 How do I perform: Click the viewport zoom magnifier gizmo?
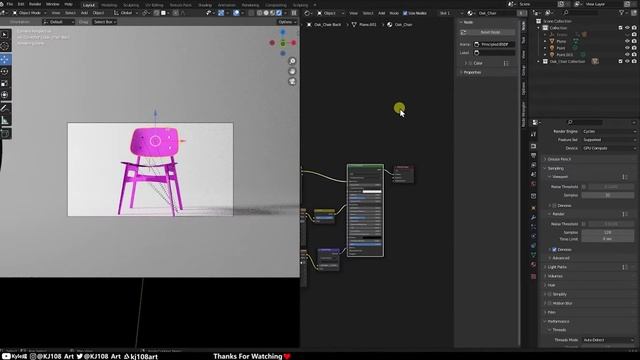click(292, 61)
